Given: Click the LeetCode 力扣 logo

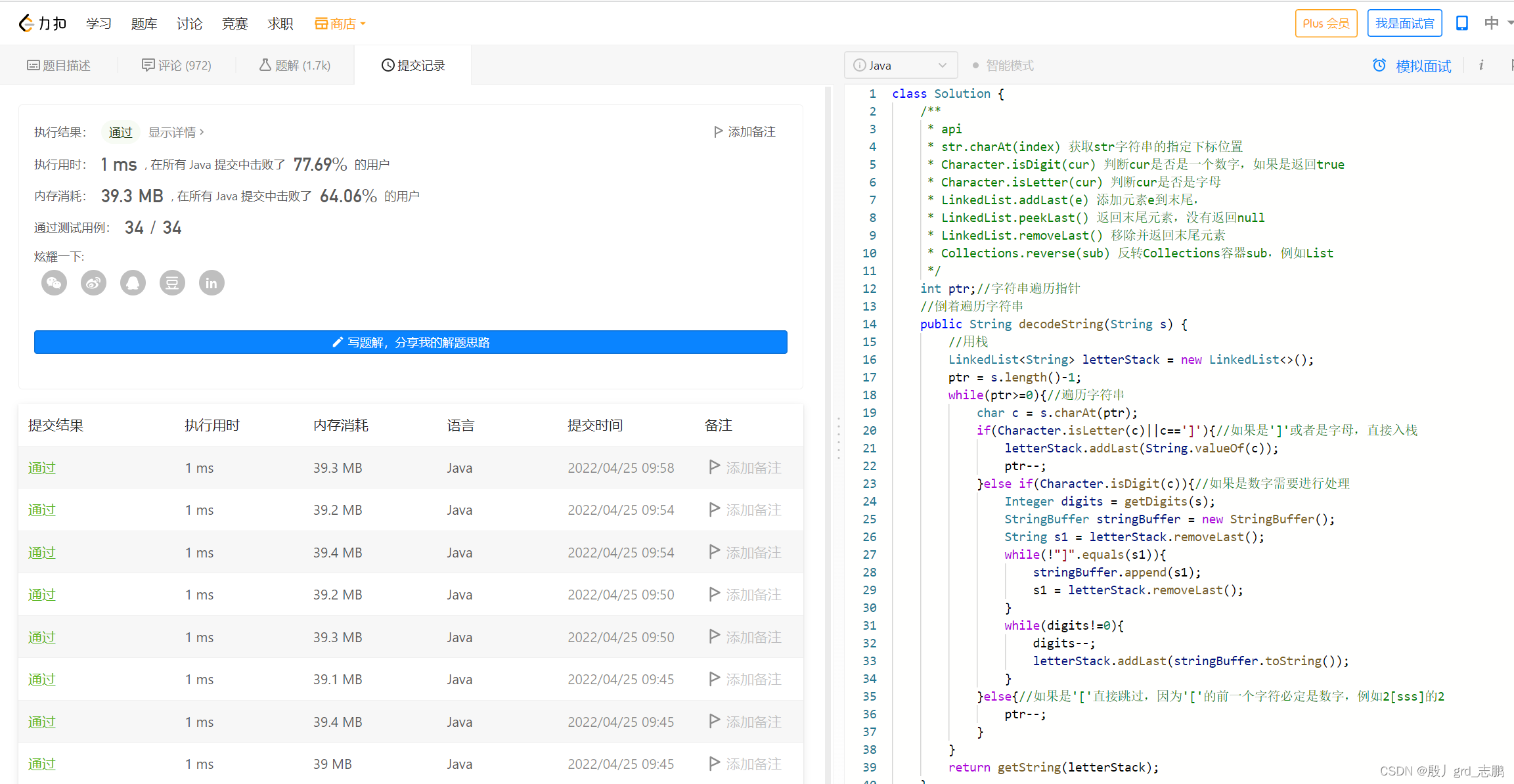Looking at the screenshot, I should tap(43, 24).
